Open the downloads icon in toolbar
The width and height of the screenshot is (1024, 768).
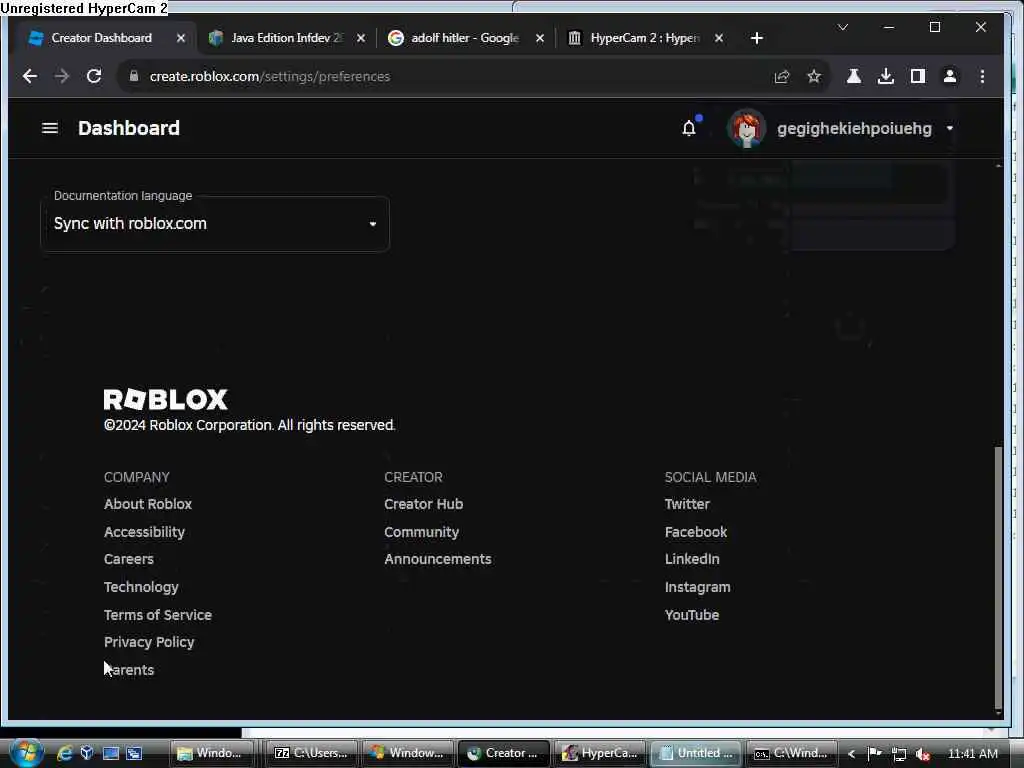click(886, 76)
